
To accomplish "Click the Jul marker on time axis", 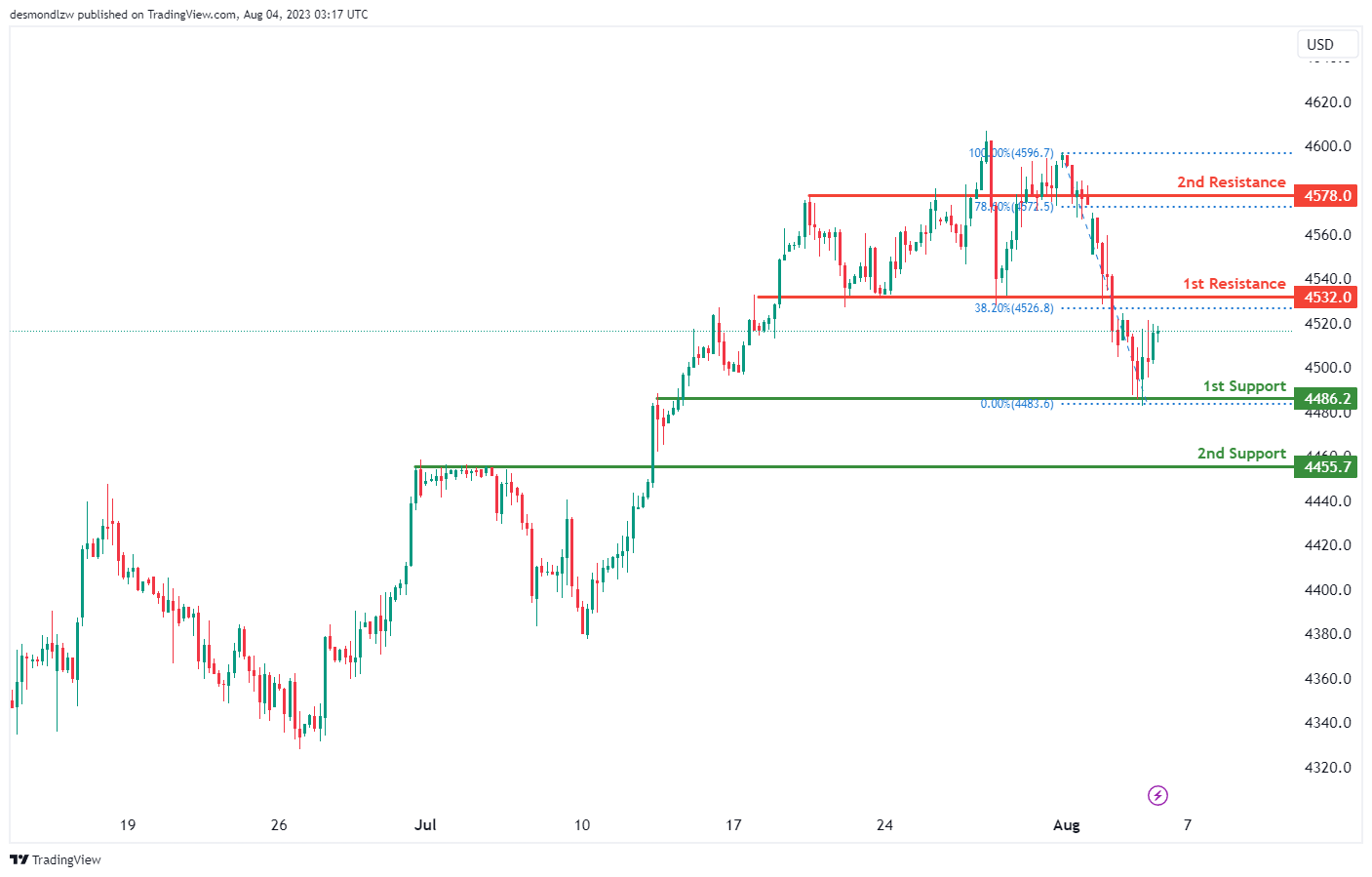I will (x=425, y=825).
